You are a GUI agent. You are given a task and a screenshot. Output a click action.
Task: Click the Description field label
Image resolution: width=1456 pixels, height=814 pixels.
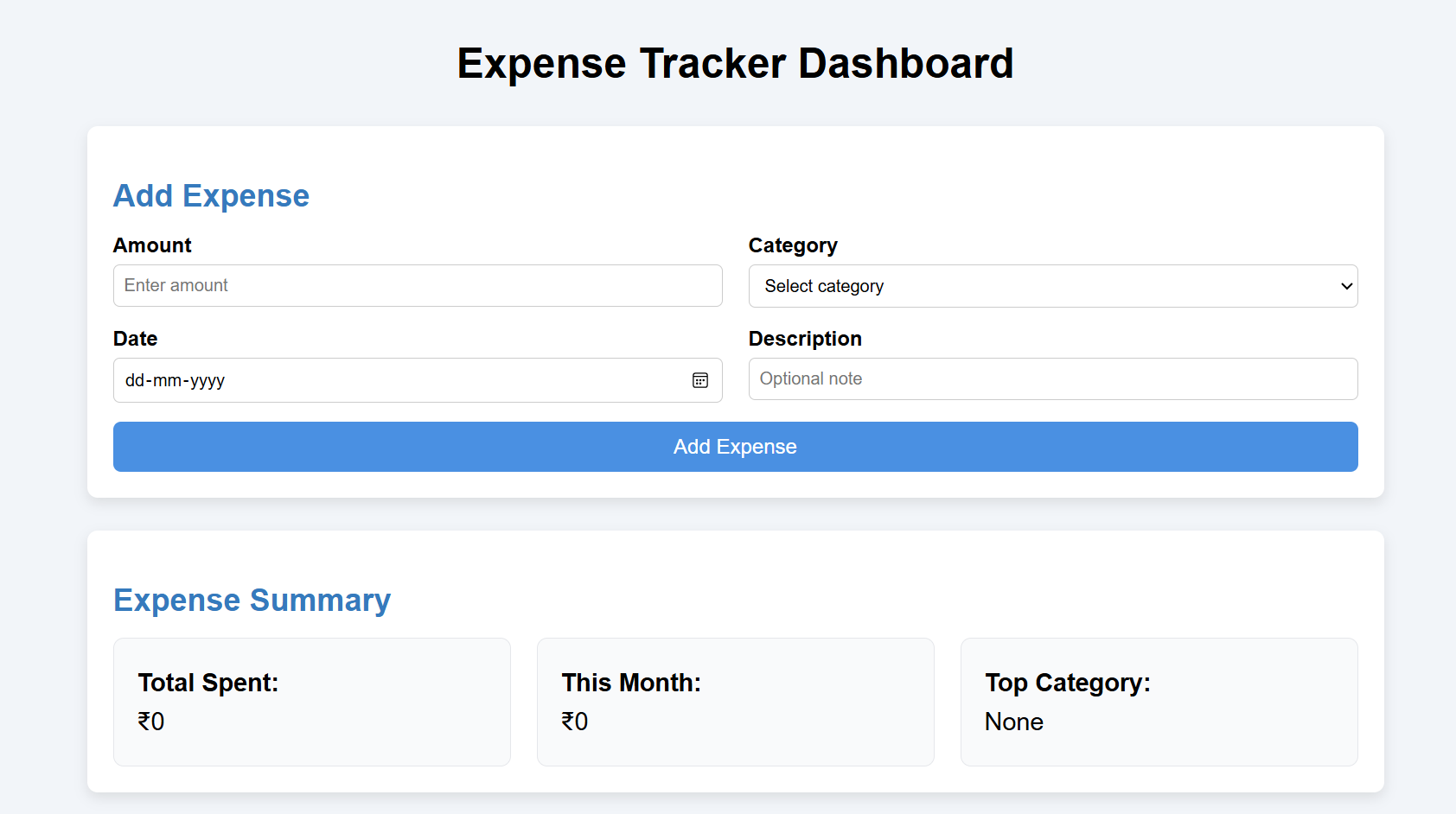tap(804, 339)
